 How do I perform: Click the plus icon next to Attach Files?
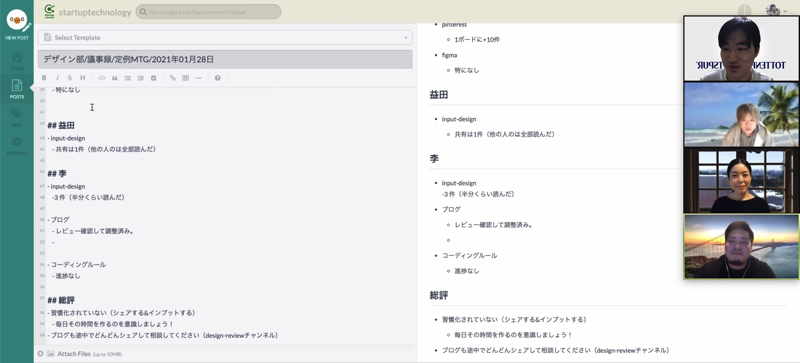(41, 353)
